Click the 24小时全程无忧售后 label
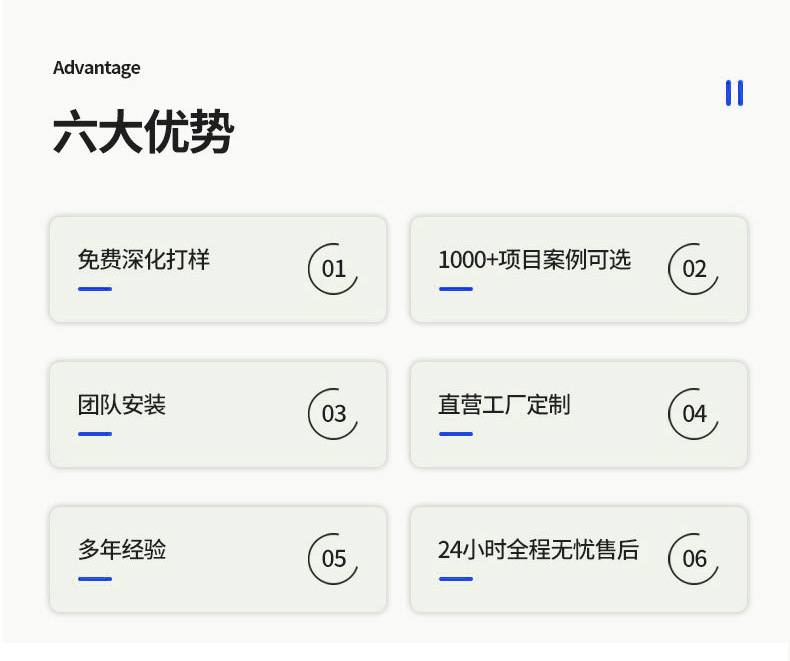 [538, 550]
